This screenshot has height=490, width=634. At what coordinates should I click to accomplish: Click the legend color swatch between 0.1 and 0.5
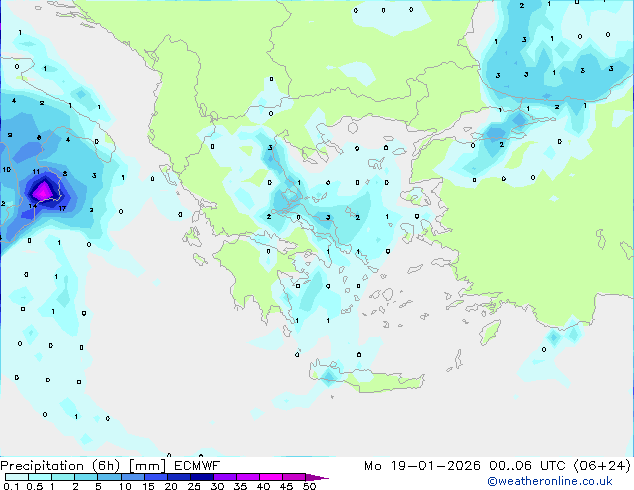17,477
